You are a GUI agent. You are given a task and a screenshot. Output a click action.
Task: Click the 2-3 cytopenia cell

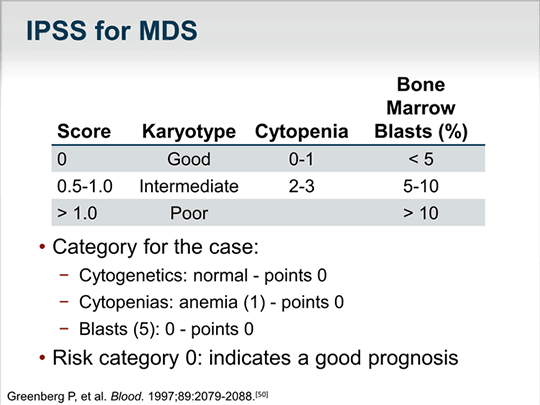[301, 186]
